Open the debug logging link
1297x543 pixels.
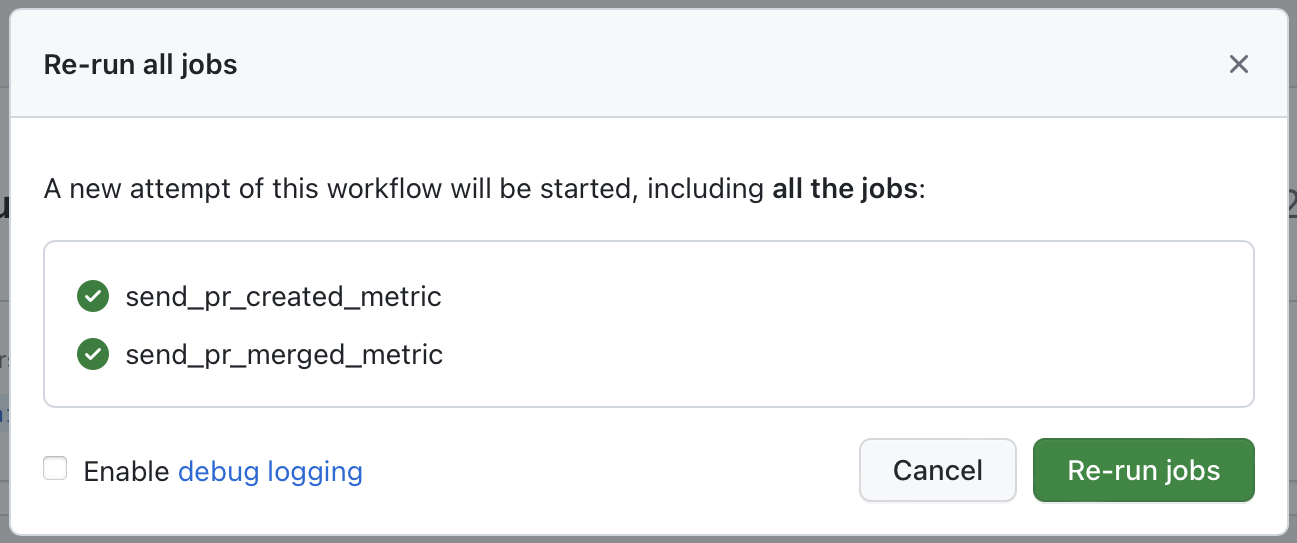tap(270, 471)
